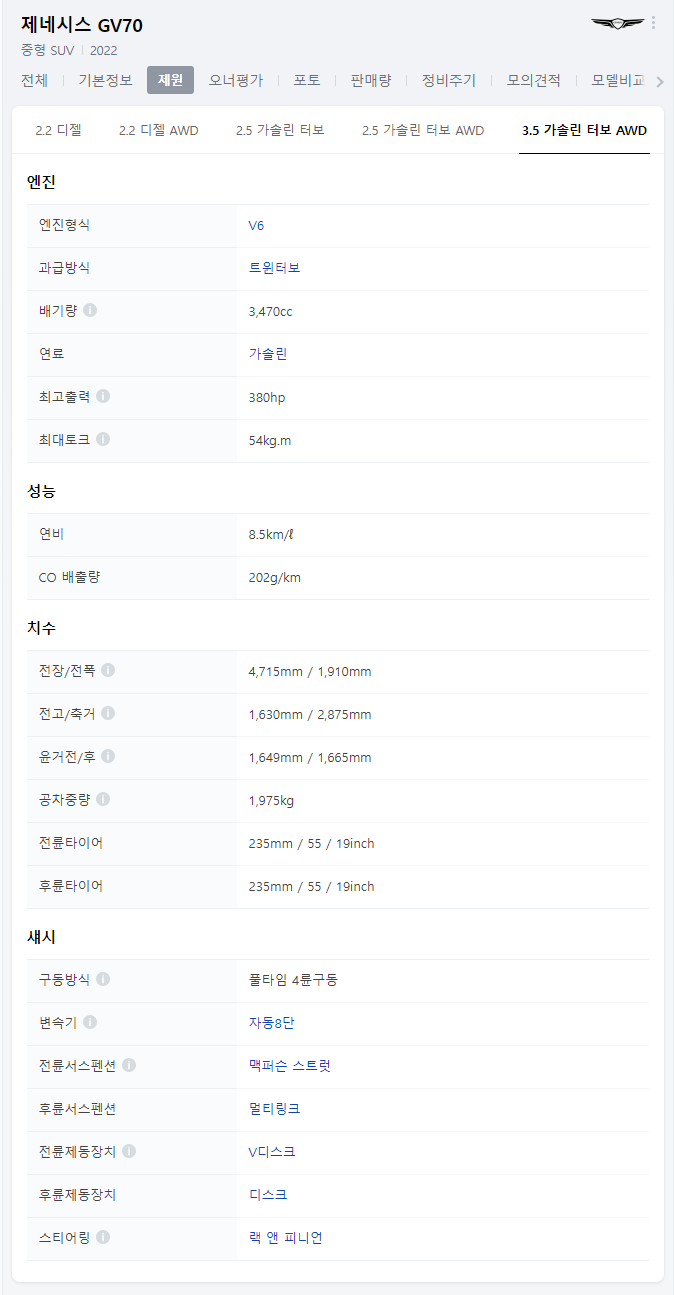Screen dimensions: 674x1295
Task: Click the 가솔린 fuel value
Action: click(x=268, y=354)
